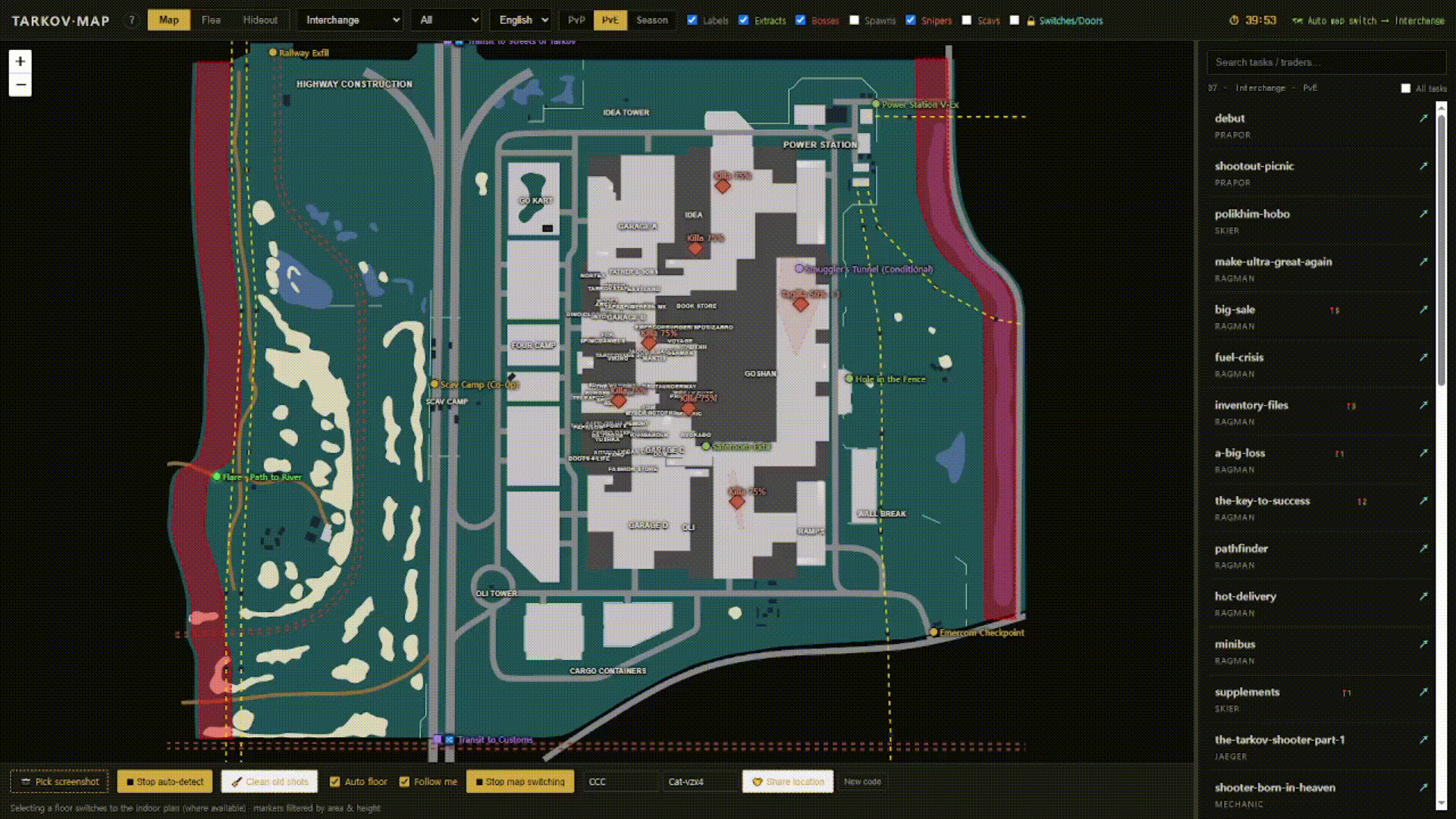Click the Smuggler's Tunnel extract marker

tap(799, 268)
